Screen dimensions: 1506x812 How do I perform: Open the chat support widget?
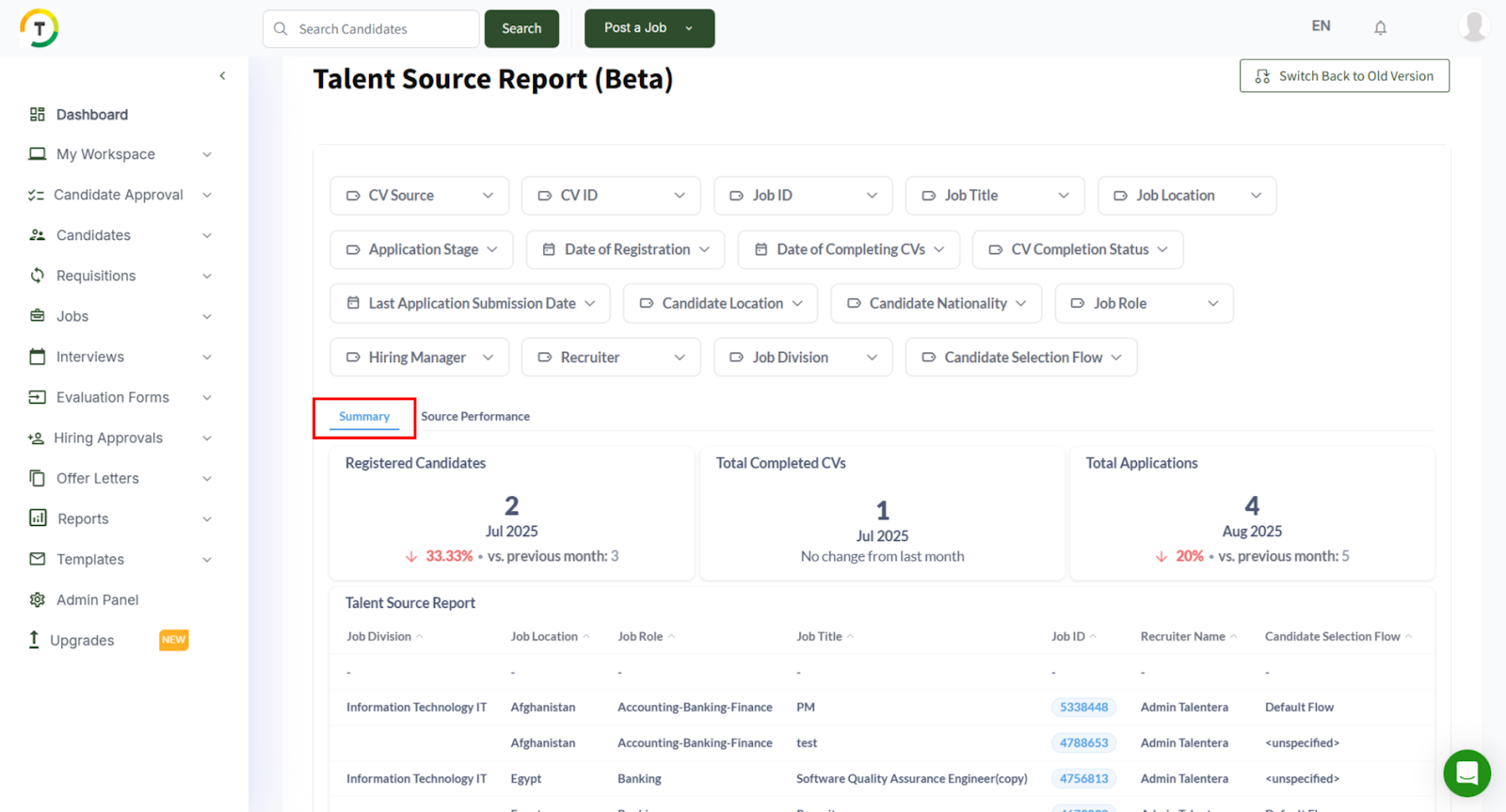(x=1466, y=772)
